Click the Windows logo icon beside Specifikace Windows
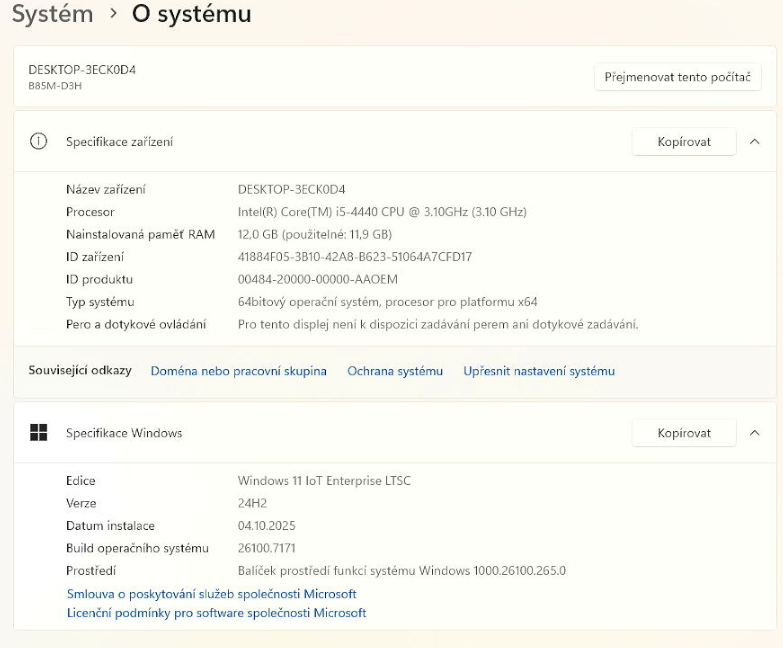 (x=39, y=433)
